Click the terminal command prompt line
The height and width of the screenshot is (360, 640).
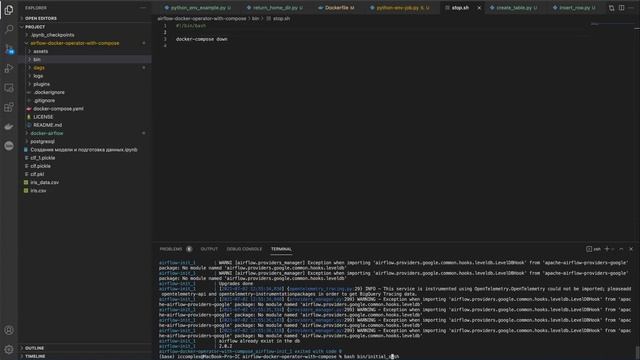pos(279,357)
